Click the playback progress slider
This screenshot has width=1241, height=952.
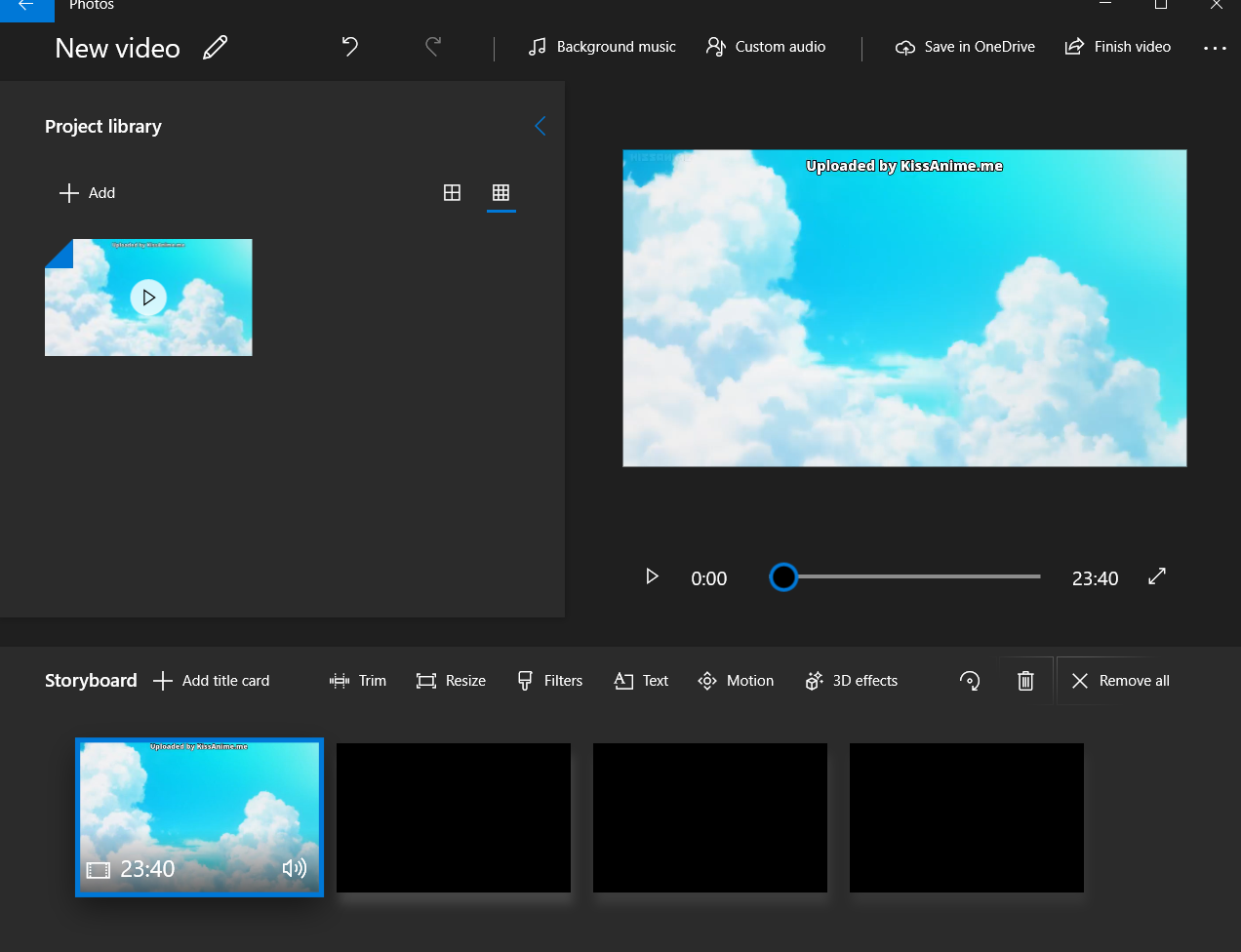[904, 576]
